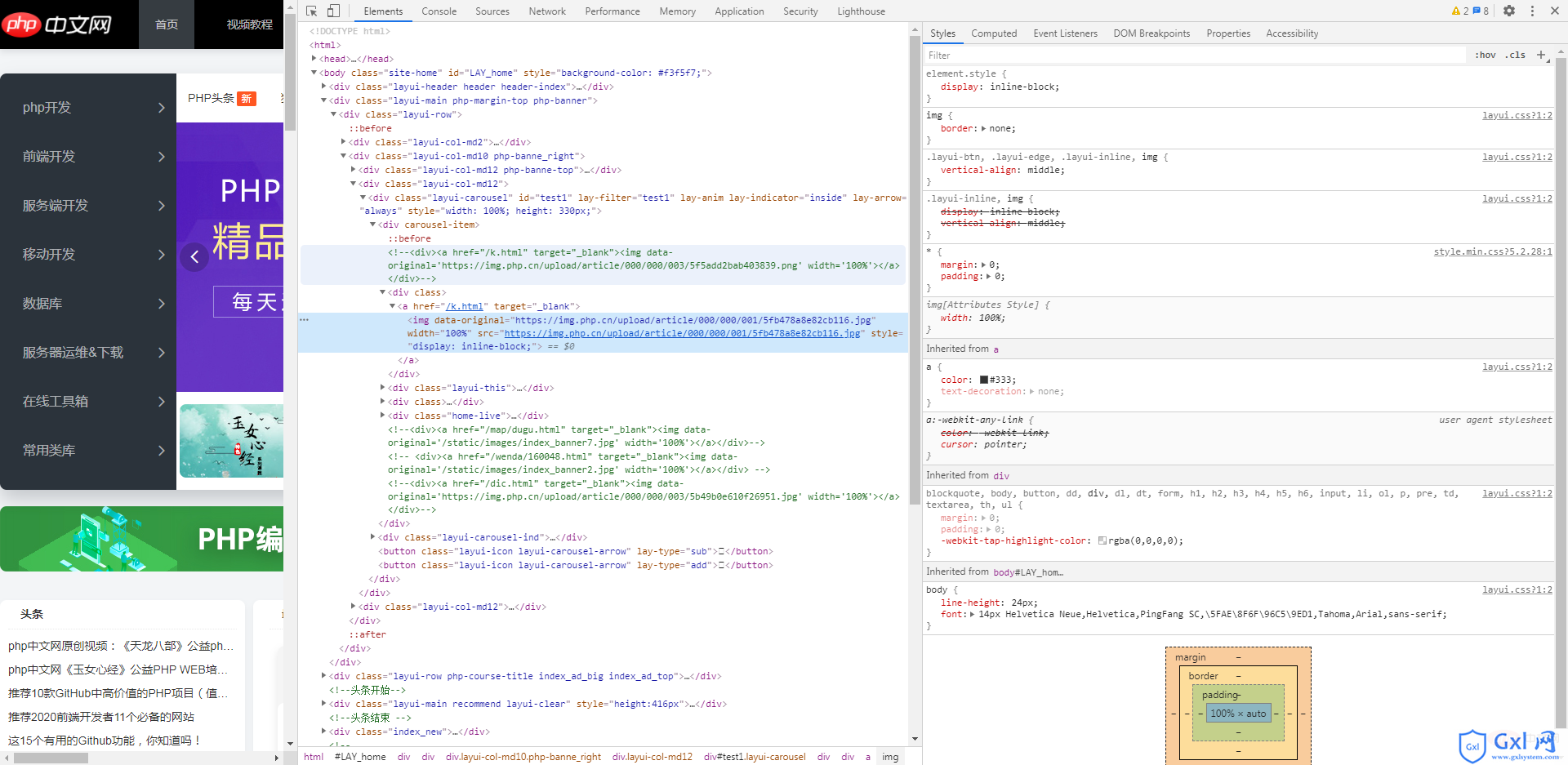The width and height of the screenshot is (1568, 765).
Task: Click the messages count indicator
Action: point(1481,11)
